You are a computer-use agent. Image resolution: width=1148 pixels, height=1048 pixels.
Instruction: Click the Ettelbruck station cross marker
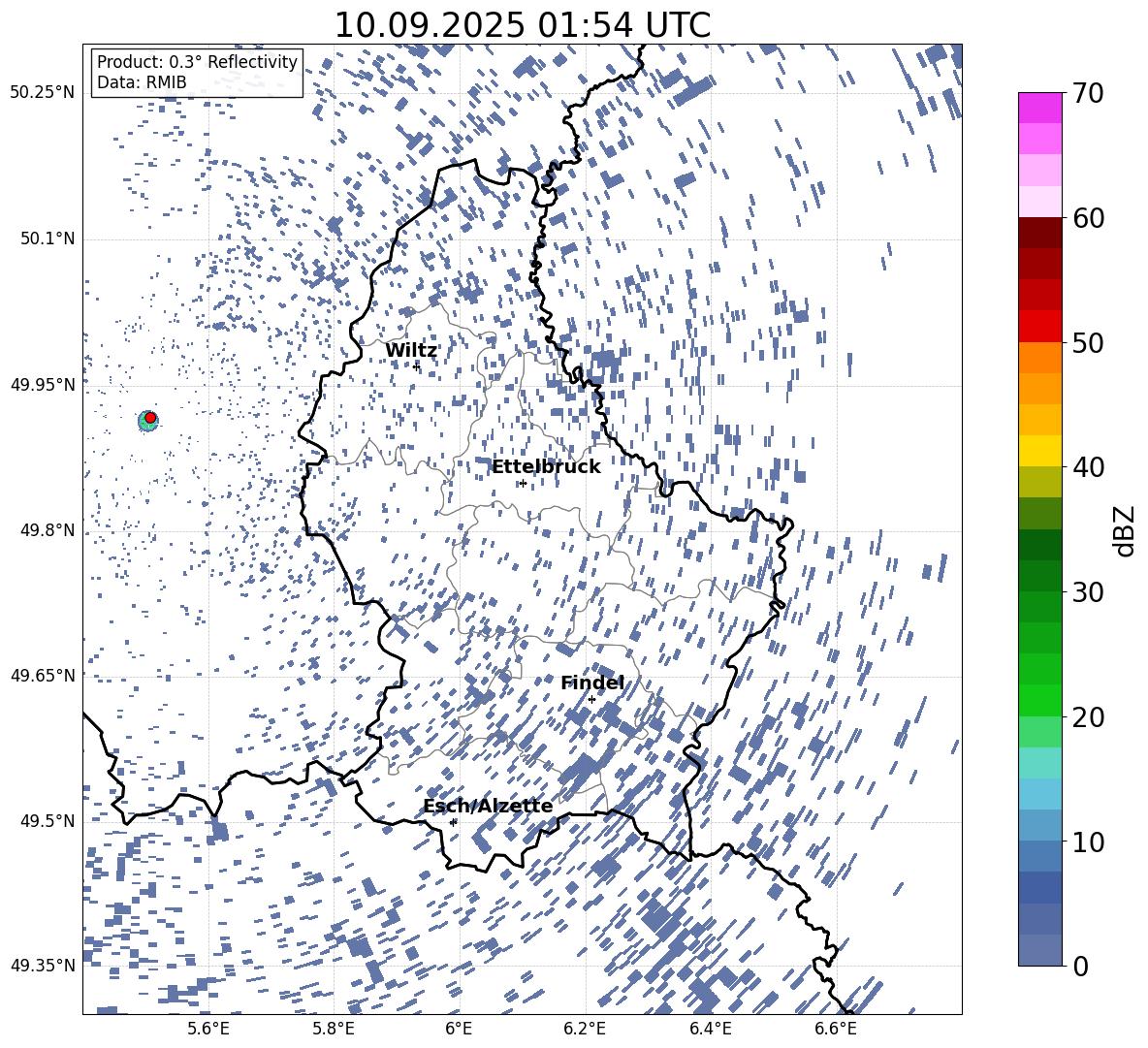[523, 483]
